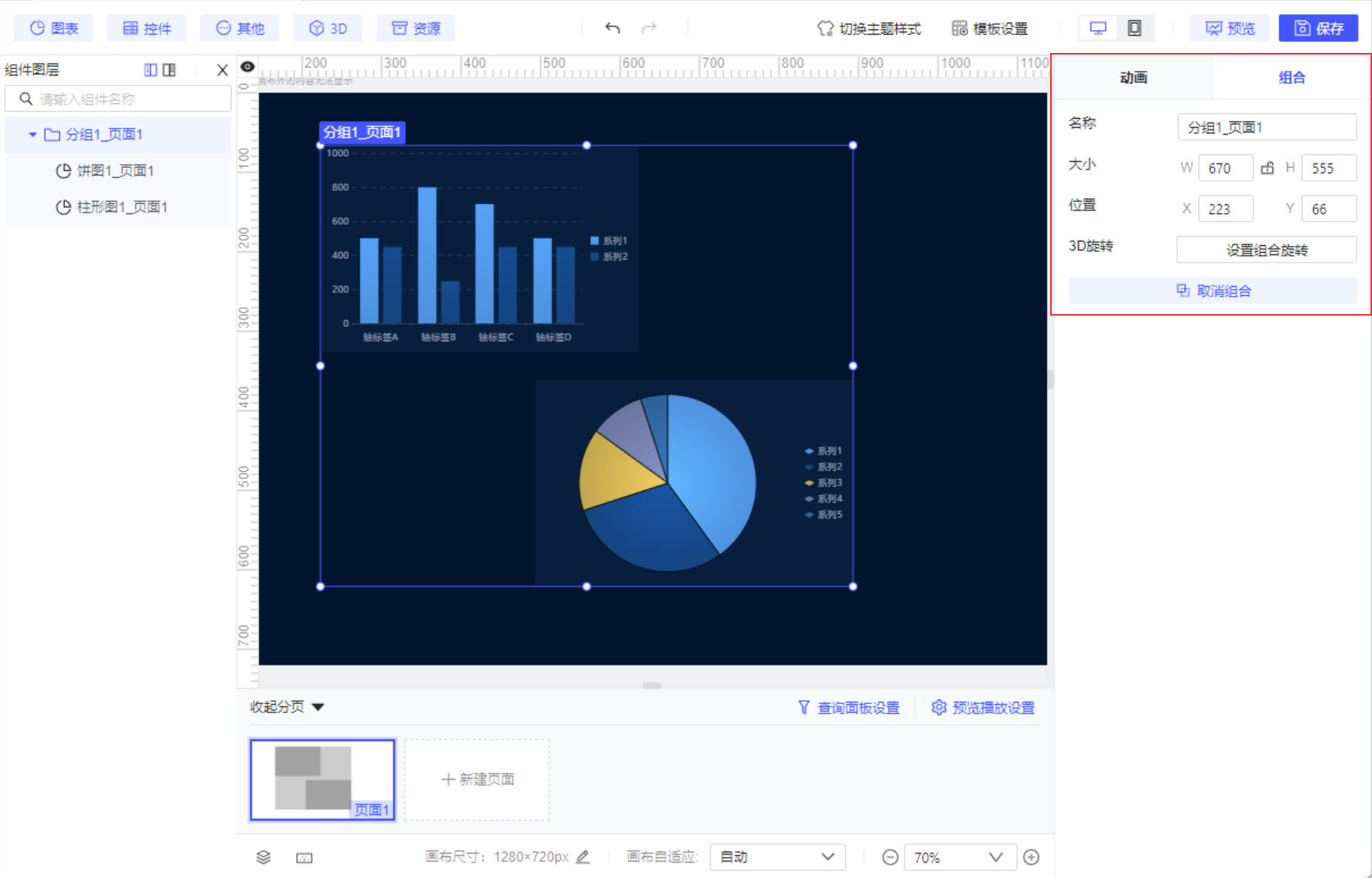Open 预览播放设置 link
1372x878 pixels.
click(x=983, y=708)
